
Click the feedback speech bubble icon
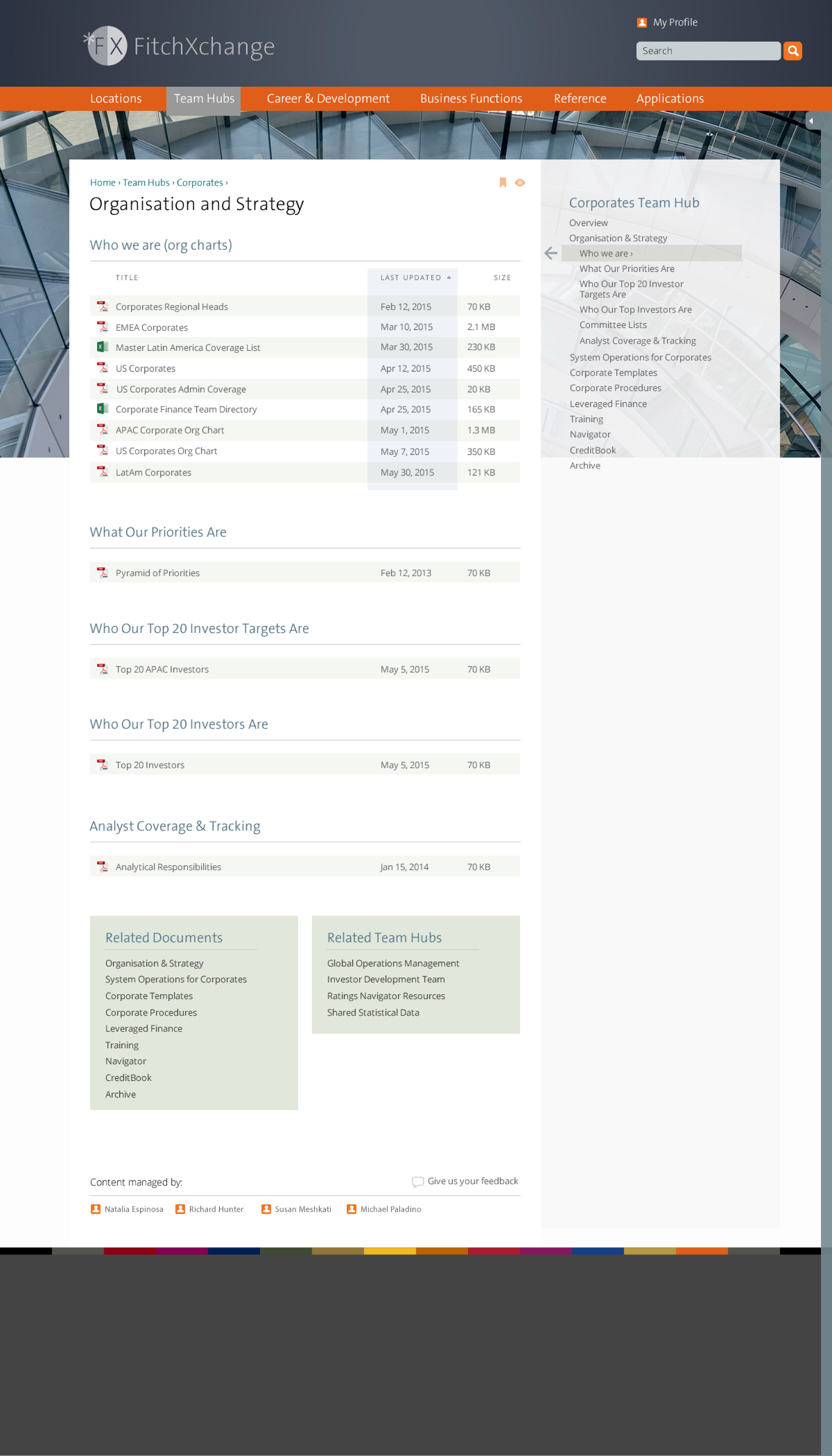418,1182
